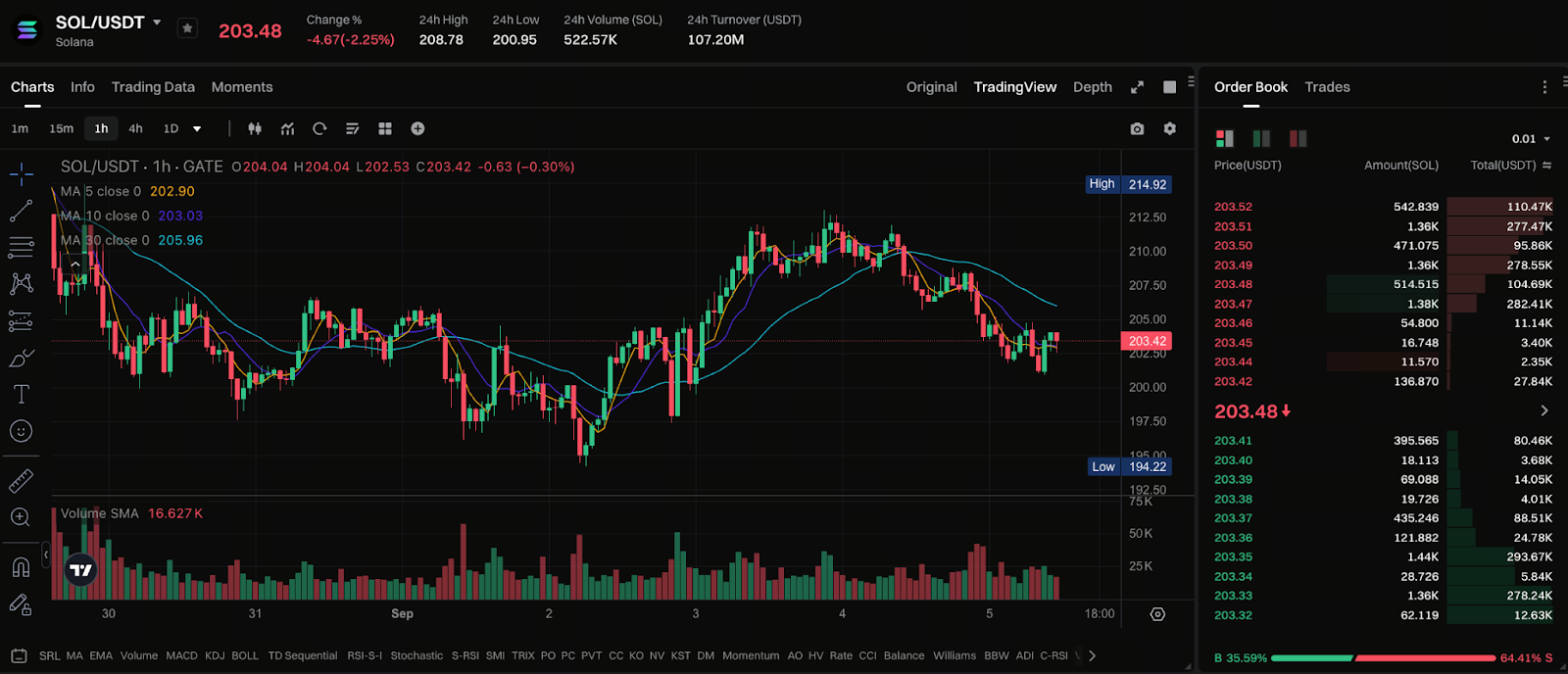Viewport: 1568px width, 674px height.
Task: Open chart settings gear icon
Action: tap(1169, 128)
